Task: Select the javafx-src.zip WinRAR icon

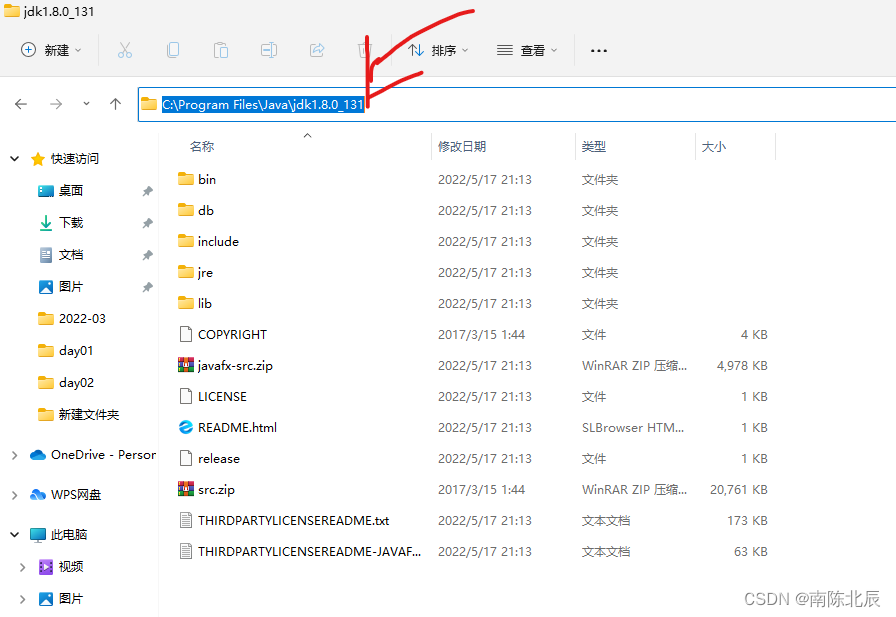Action: (186, 365)
